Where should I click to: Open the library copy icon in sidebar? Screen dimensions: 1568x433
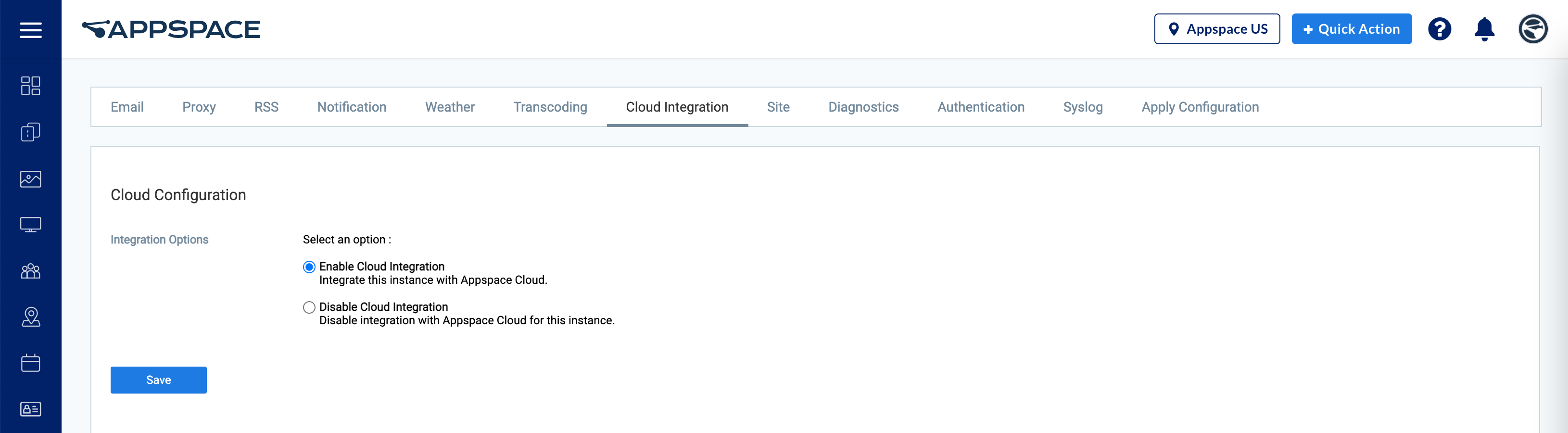(30, 132)
